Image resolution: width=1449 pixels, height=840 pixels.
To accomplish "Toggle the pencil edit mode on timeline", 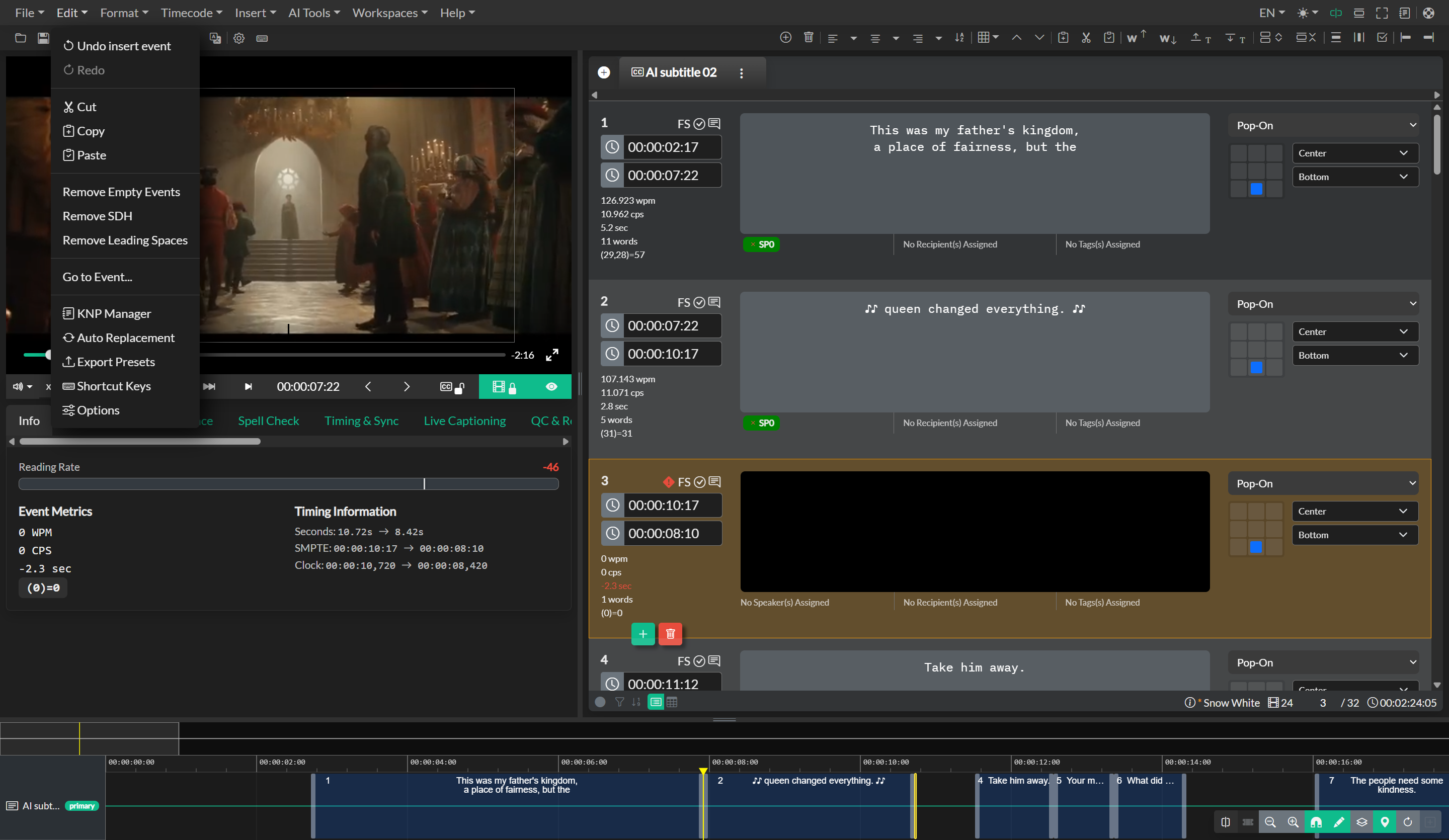I will point(1339,821).
